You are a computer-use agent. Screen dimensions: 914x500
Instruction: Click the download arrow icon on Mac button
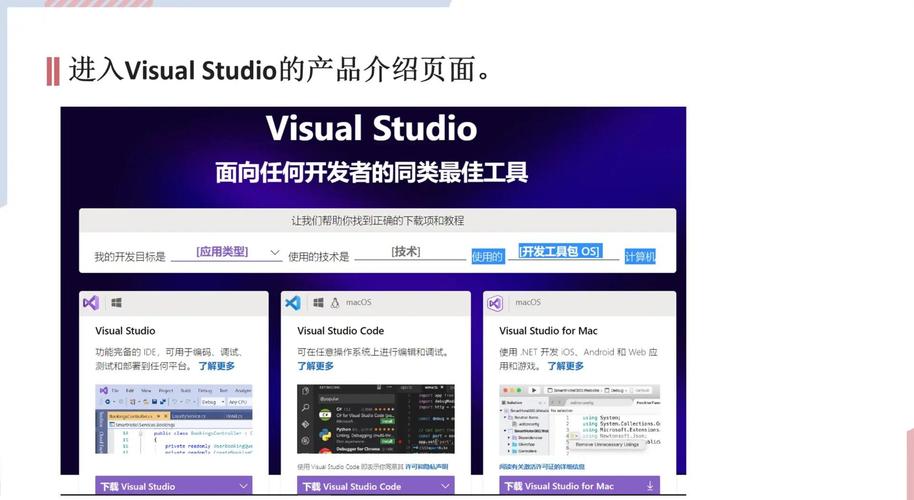click(650, 485)
